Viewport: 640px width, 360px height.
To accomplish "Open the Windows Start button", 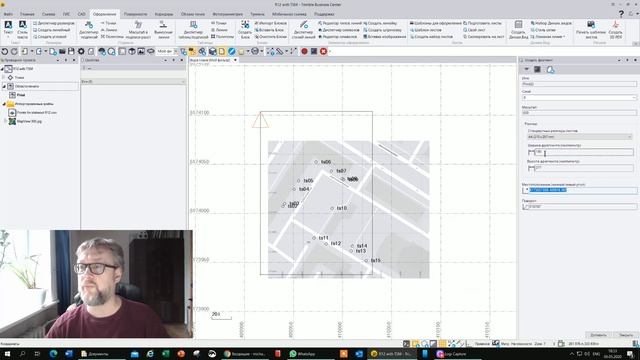I will pyautogui.click(x=7, y=354).
